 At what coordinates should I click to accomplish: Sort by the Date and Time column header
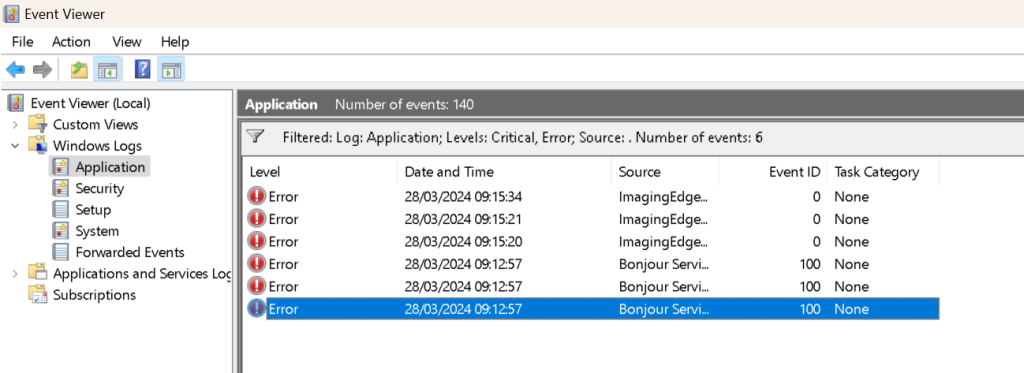(x=505, y=172)
